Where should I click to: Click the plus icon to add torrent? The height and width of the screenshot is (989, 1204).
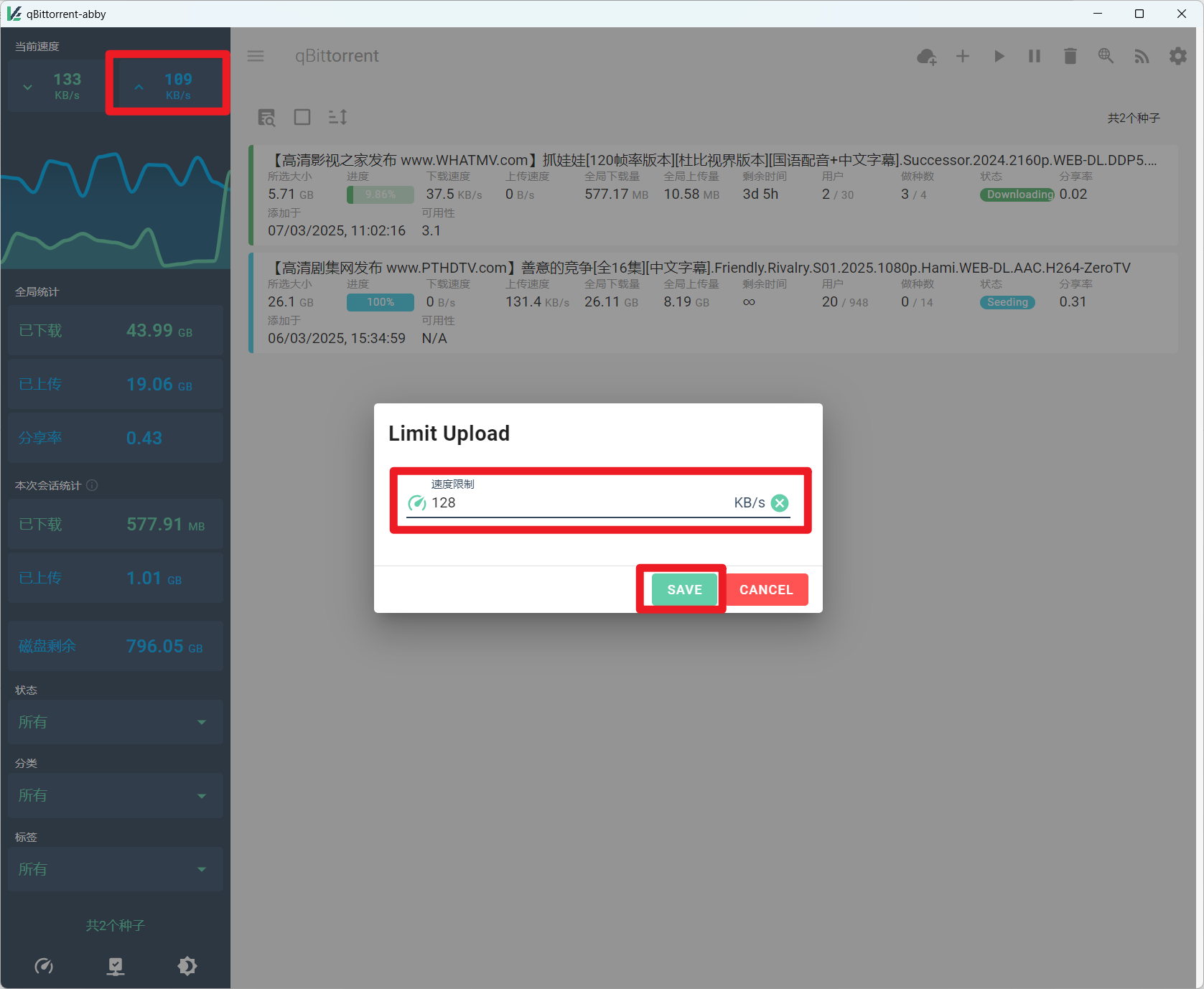[963, 56]
